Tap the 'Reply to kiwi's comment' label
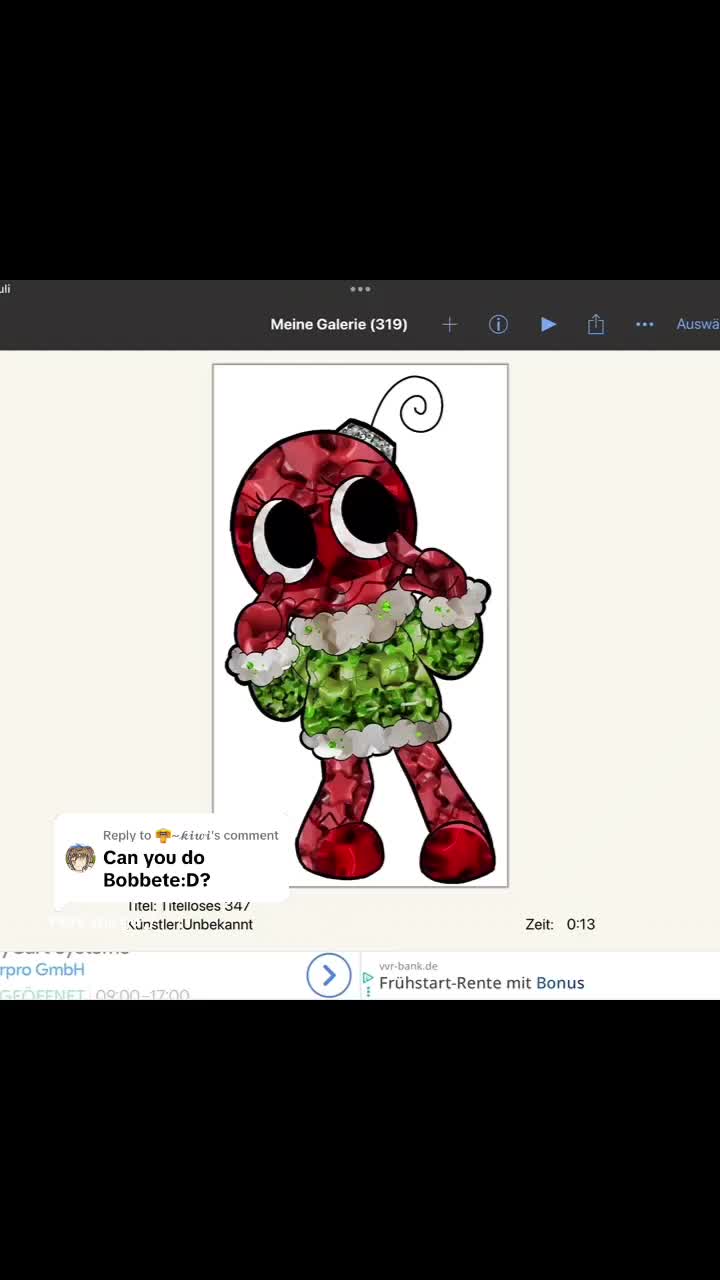Viewport: 720px width, 1280px height. [191, 835]
